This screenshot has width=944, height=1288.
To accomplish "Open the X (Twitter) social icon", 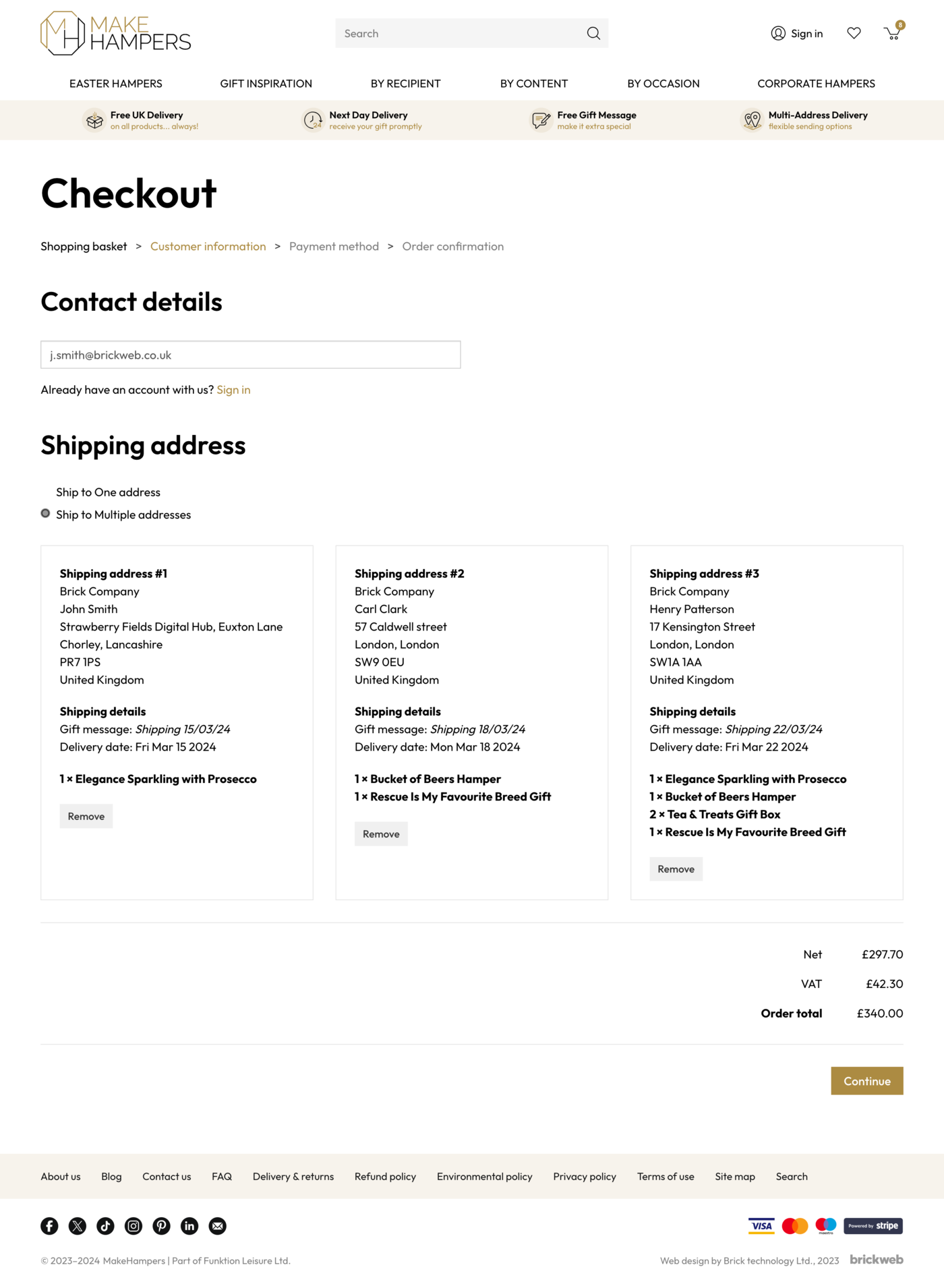I will (78, 1226).
